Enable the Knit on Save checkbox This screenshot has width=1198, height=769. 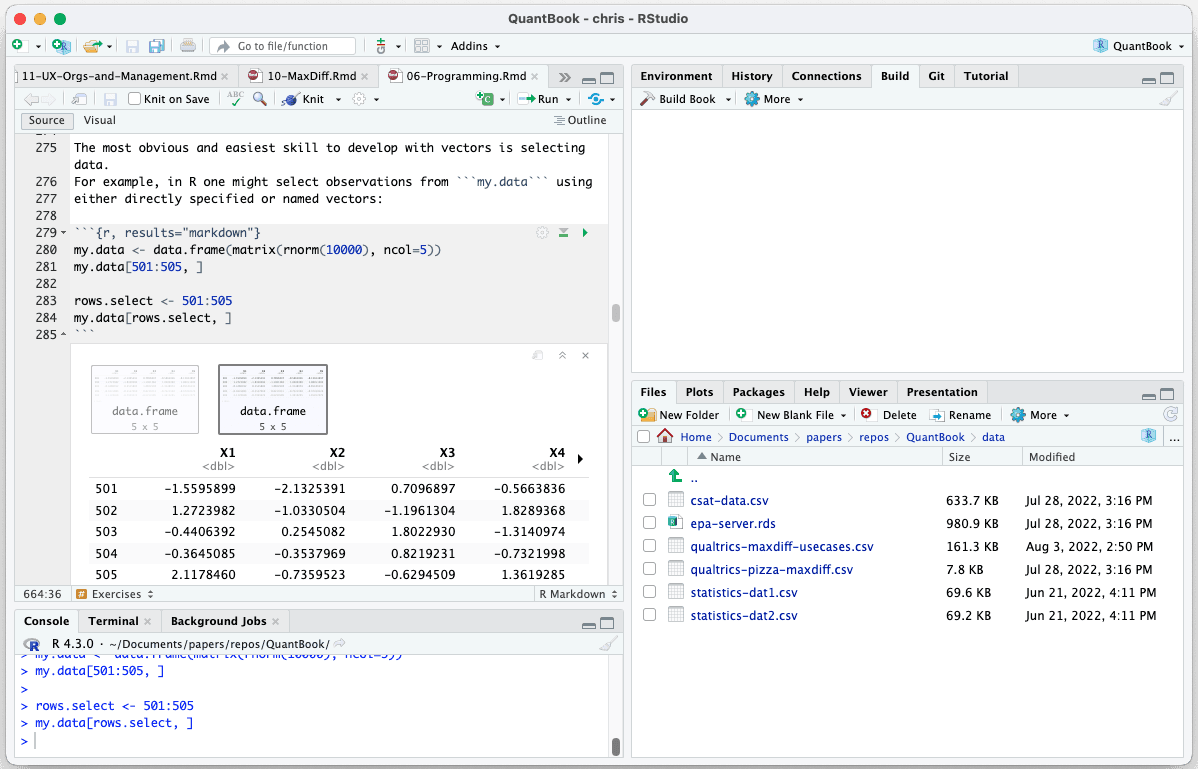tap(134, 99)
